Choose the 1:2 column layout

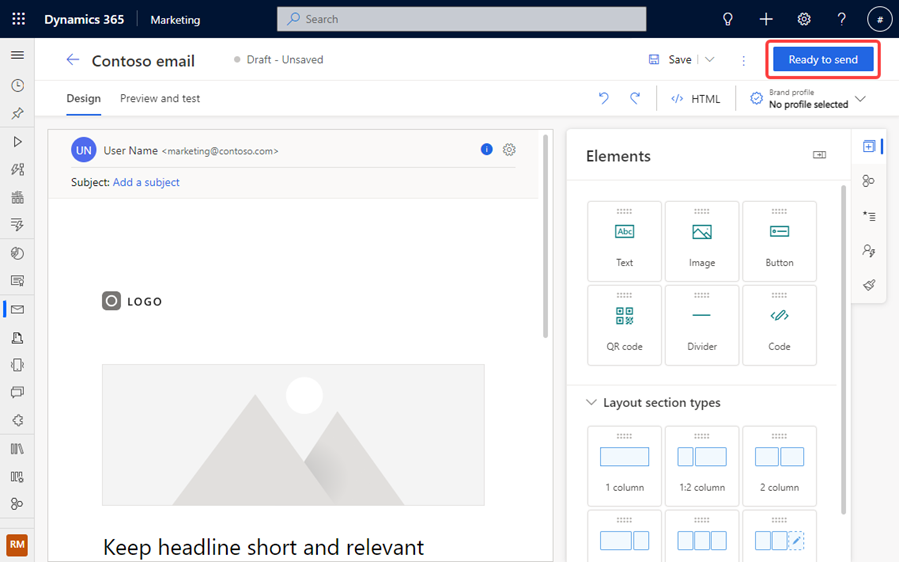click(x=702, y=466)
